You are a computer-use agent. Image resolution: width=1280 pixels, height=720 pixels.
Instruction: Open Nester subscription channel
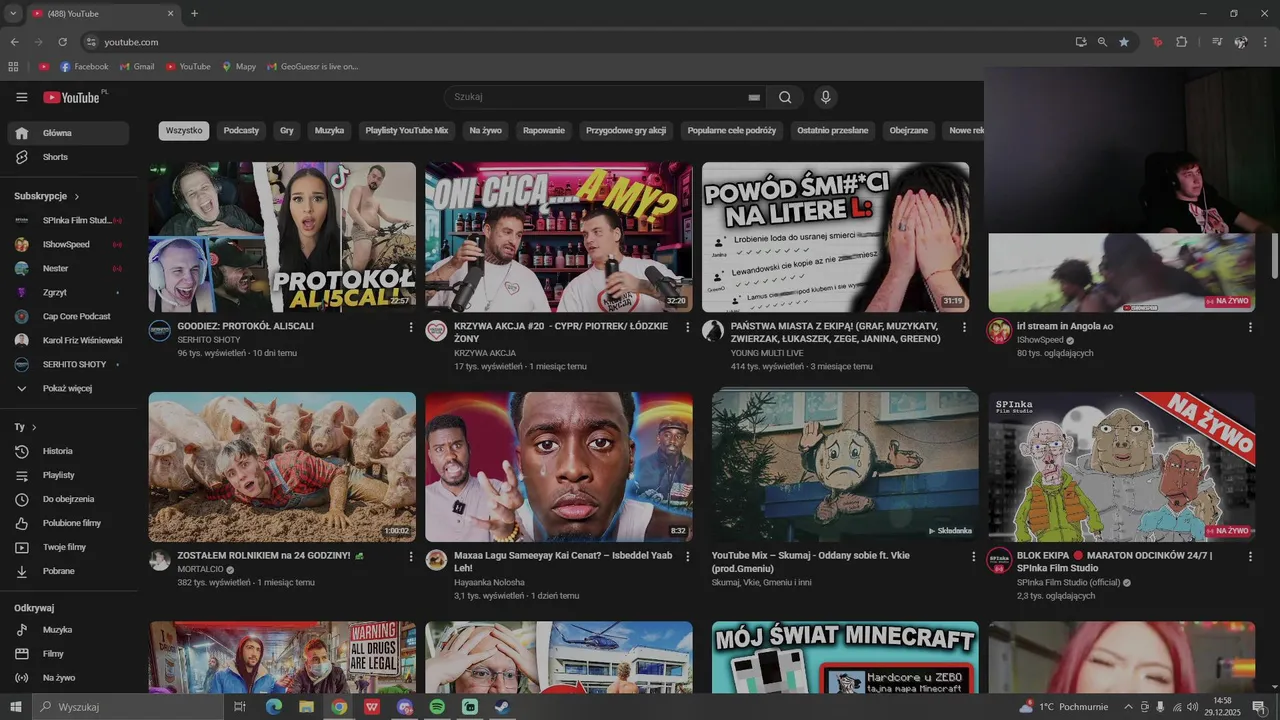point(68,268)
